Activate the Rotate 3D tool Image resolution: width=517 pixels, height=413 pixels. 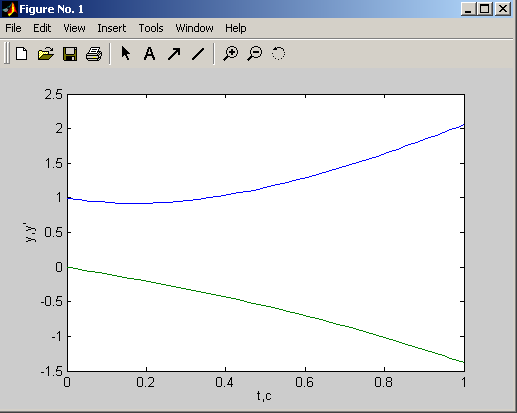pos(278,54)
